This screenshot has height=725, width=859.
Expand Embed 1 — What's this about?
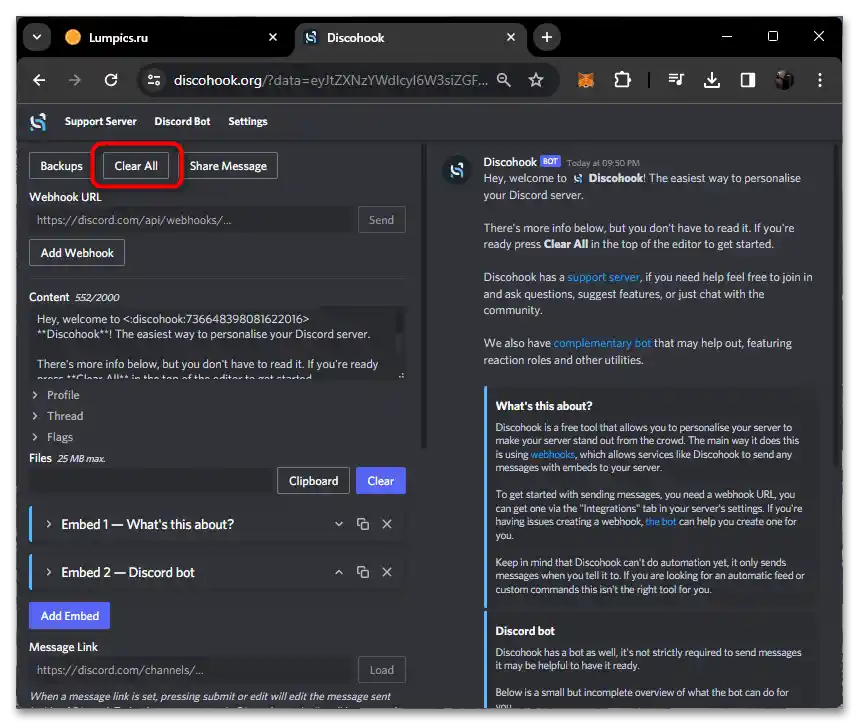pos(147,524)
